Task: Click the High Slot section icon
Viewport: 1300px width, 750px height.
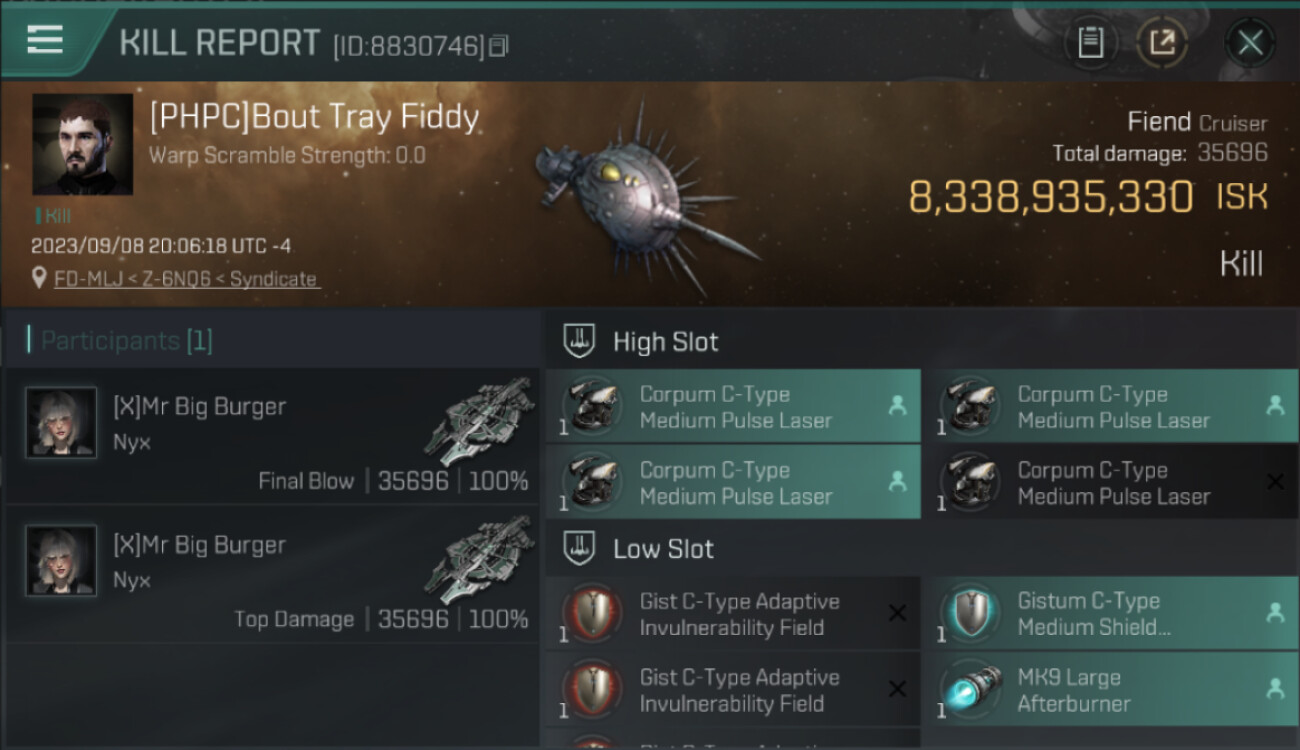Action: coord(580,341)
